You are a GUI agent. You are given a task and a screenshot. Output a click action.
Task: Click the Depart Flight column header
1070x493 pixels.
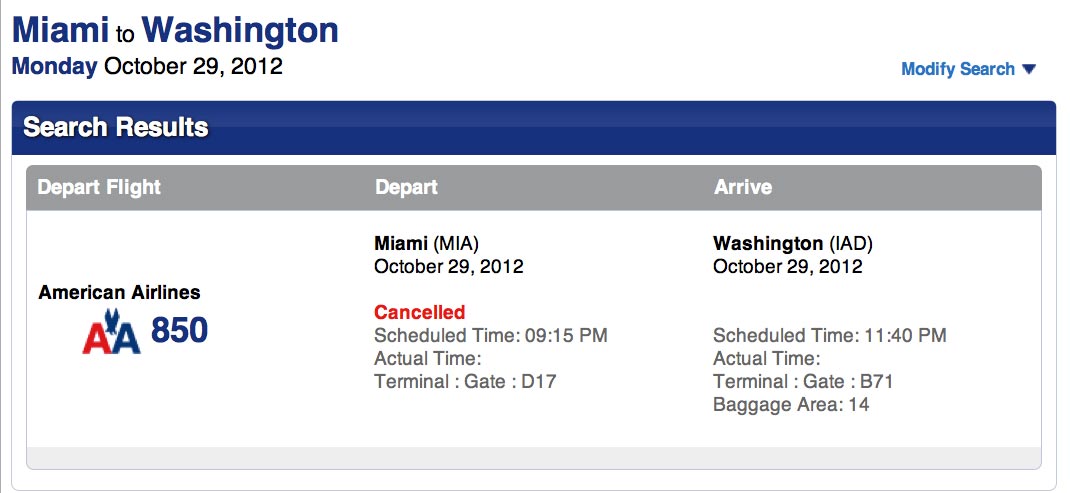[x=99, y=187]
